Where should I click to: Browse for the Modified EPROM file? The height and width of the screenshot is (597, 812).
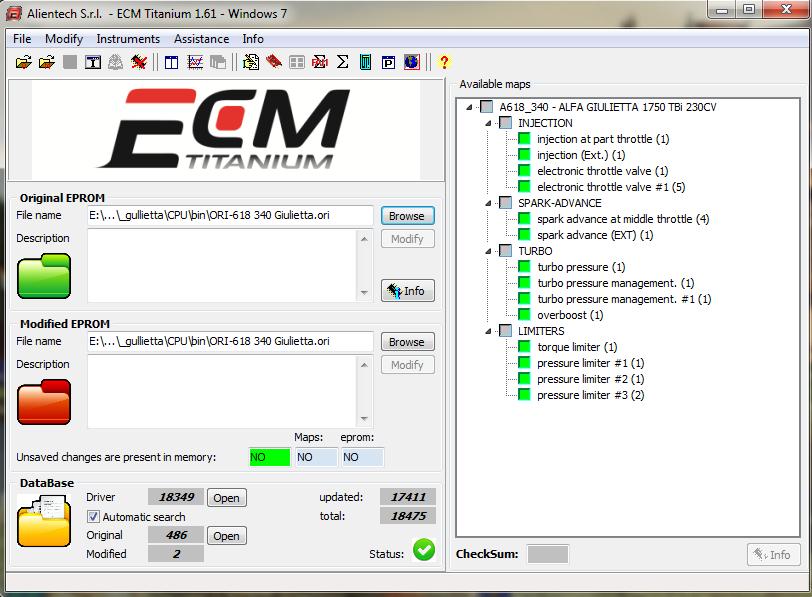tap(408, 342)
